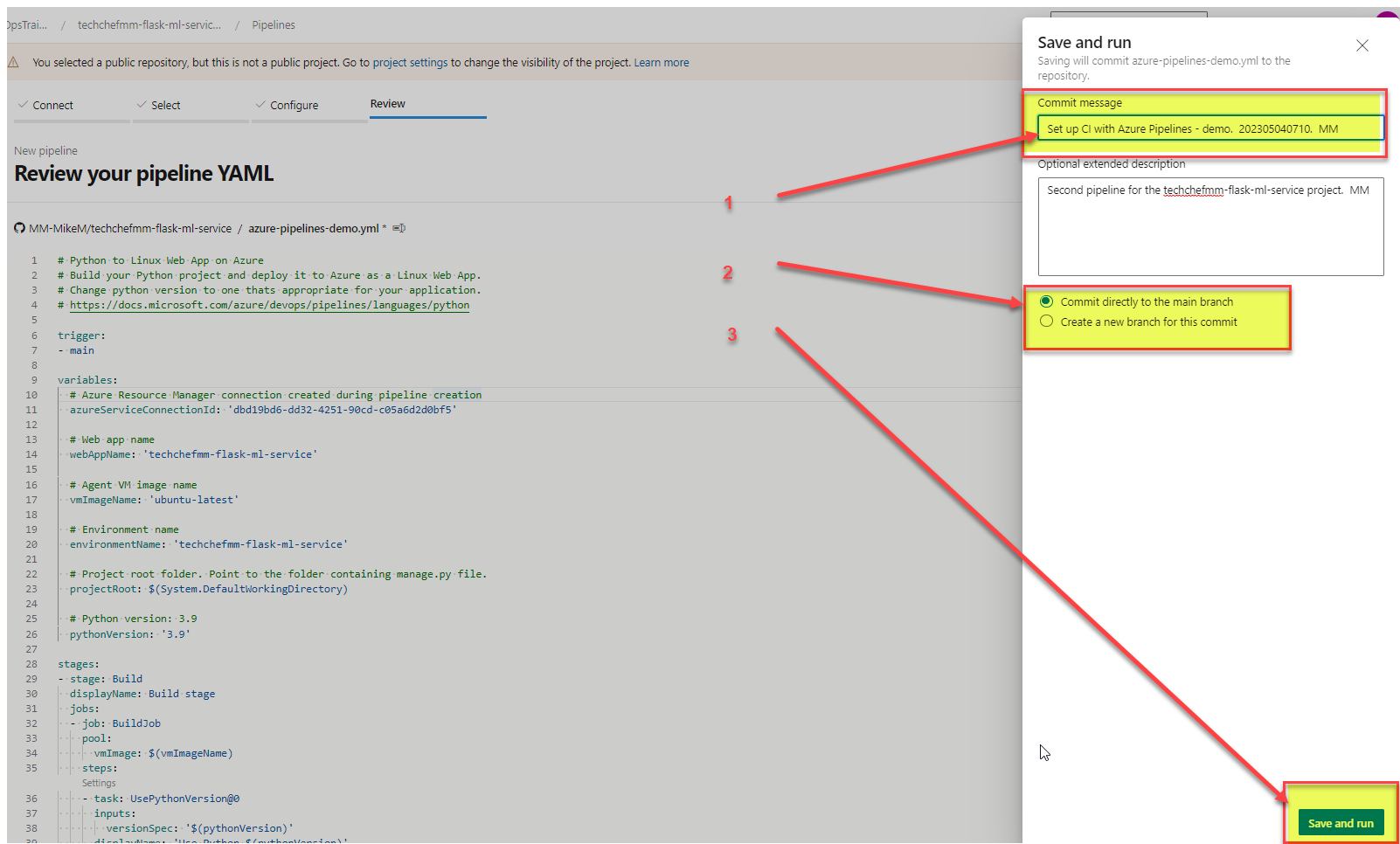Click the checkmark on the Select step
Viewport: 1400px width, 844px height.
(x=142, y=104)
